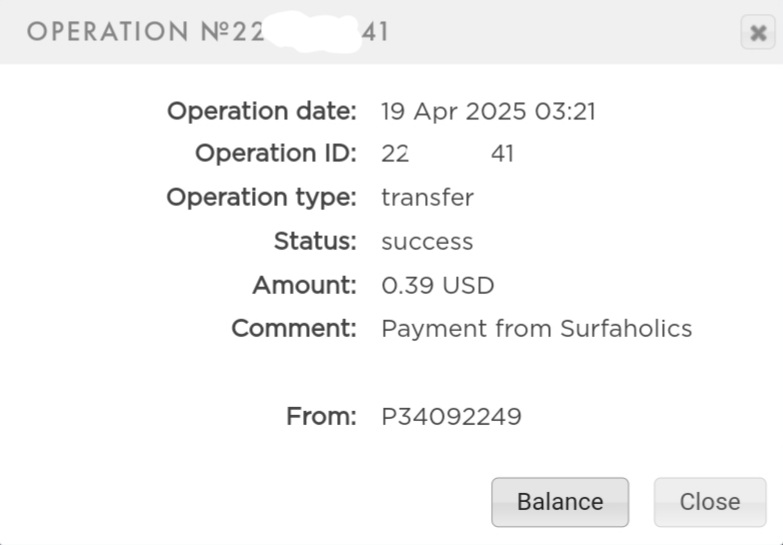Click the Status label
This screenshot has width=783, height=545.
[315, 241]
